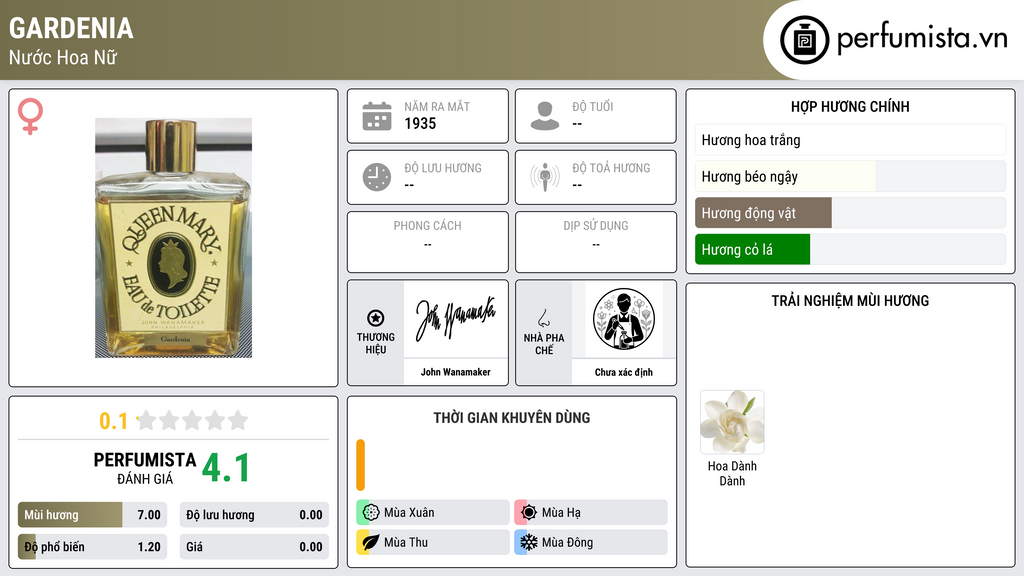Click the Mùa Xuân flower icon
The width and height of the screenshot is (1024, 576).
point(371,513)
